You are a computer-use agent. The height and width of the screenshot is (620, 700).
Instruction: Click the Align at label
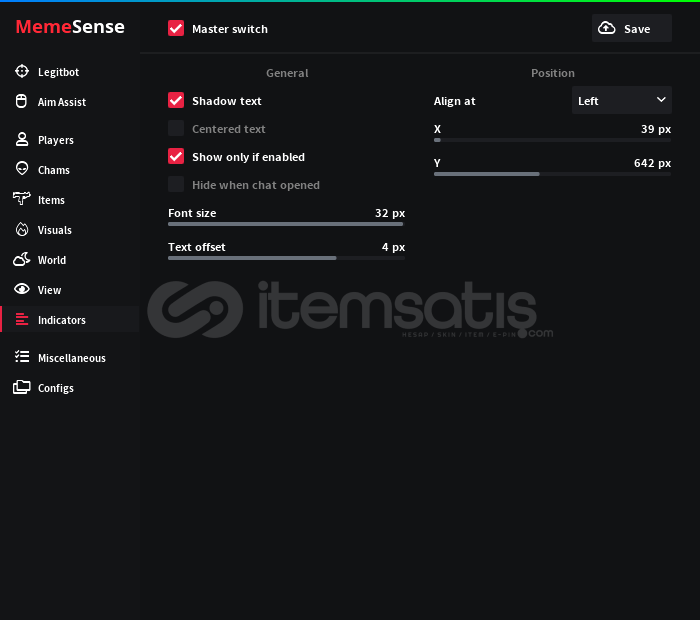click(454, 101)
